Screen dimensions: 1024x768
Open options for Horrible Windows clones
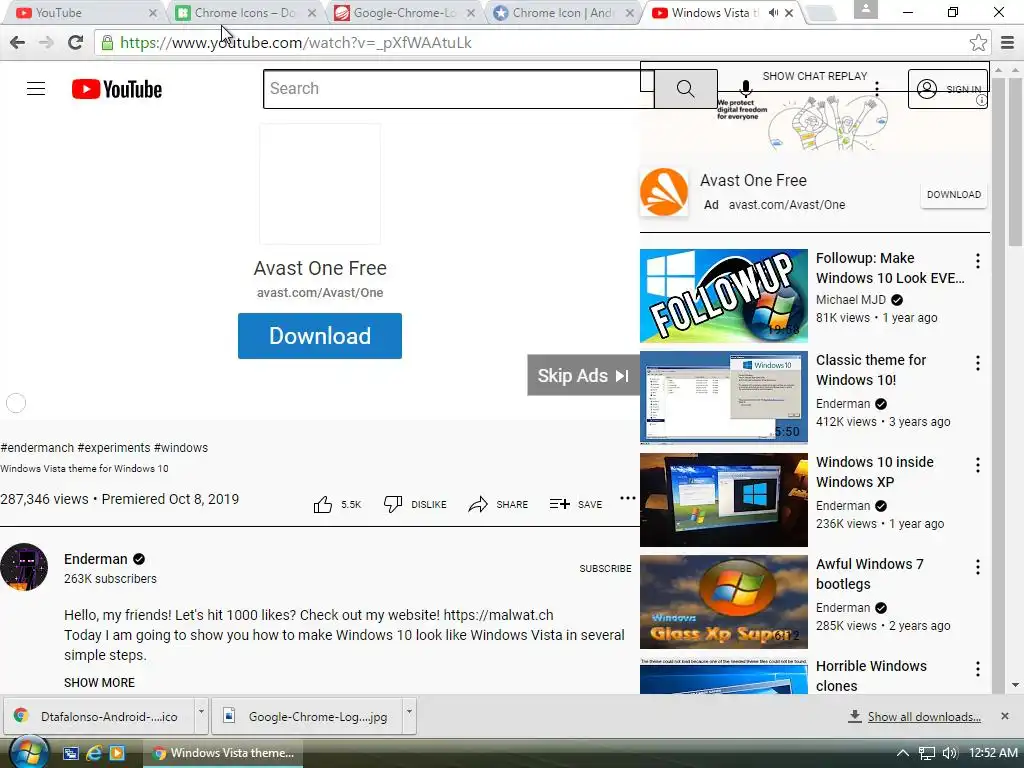(x=978, y=669)
